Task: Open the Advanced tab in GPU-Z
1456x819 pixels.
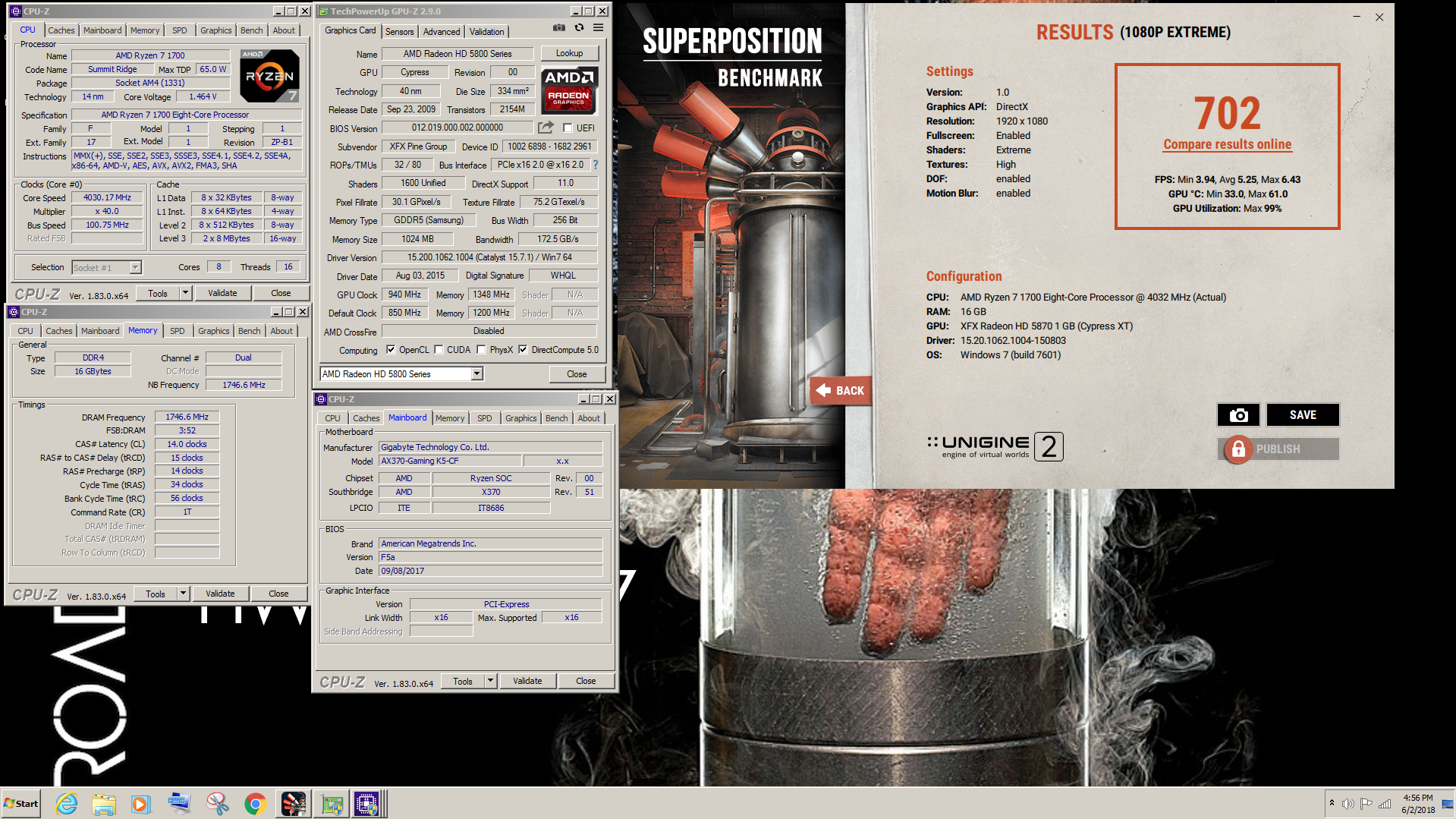Action: [442, 32]
